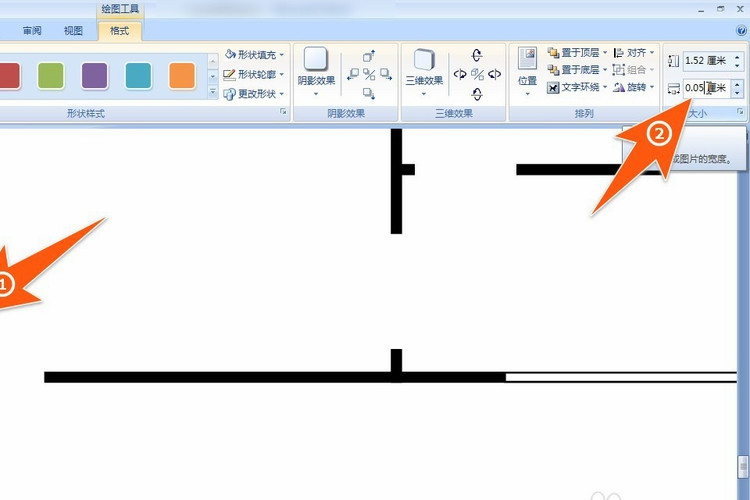This screenshot has width=750, height=500.
Task: Open the 文字环绕 text wrapping menu
Action: click(x=577, y=87)
